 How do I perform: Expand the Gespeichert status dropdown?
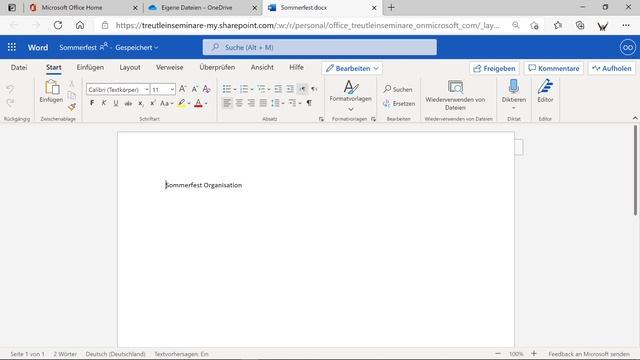[136, 47]
